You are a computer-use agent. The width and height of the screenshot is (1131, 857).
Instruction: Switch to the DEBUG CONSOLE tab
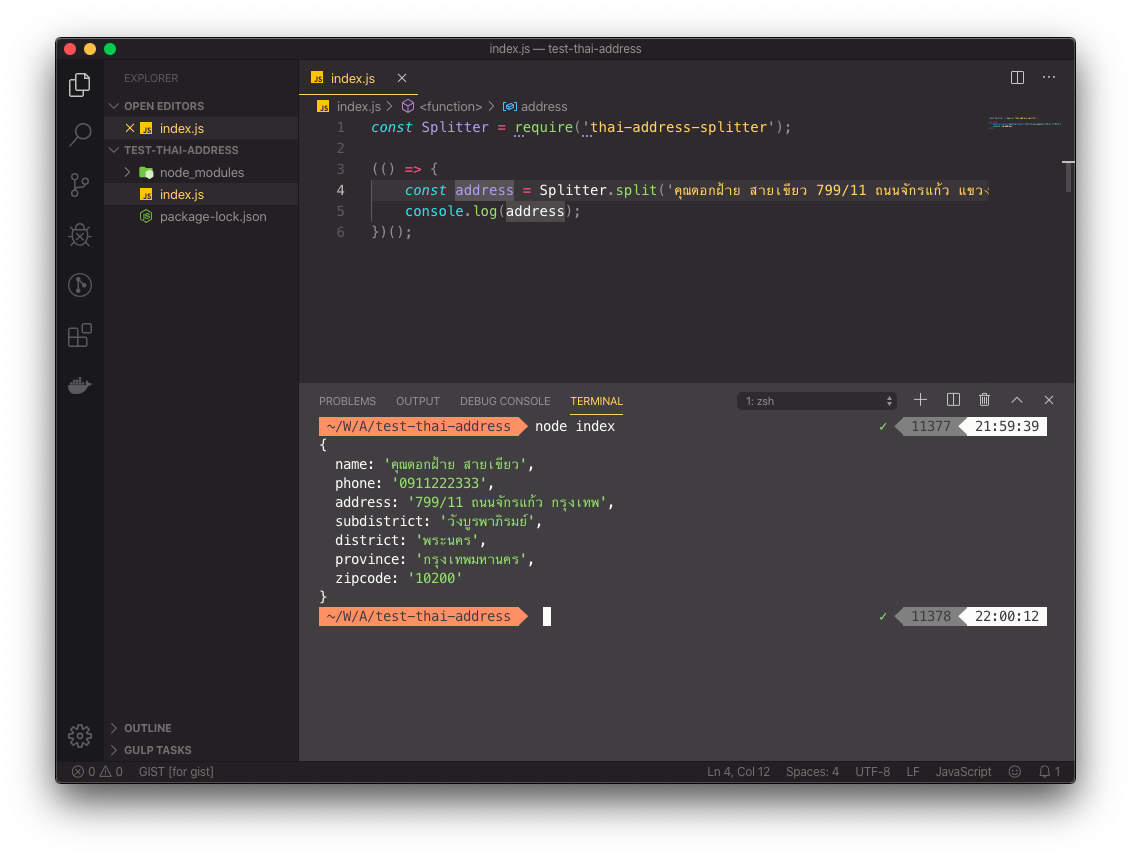coord(505,401)
